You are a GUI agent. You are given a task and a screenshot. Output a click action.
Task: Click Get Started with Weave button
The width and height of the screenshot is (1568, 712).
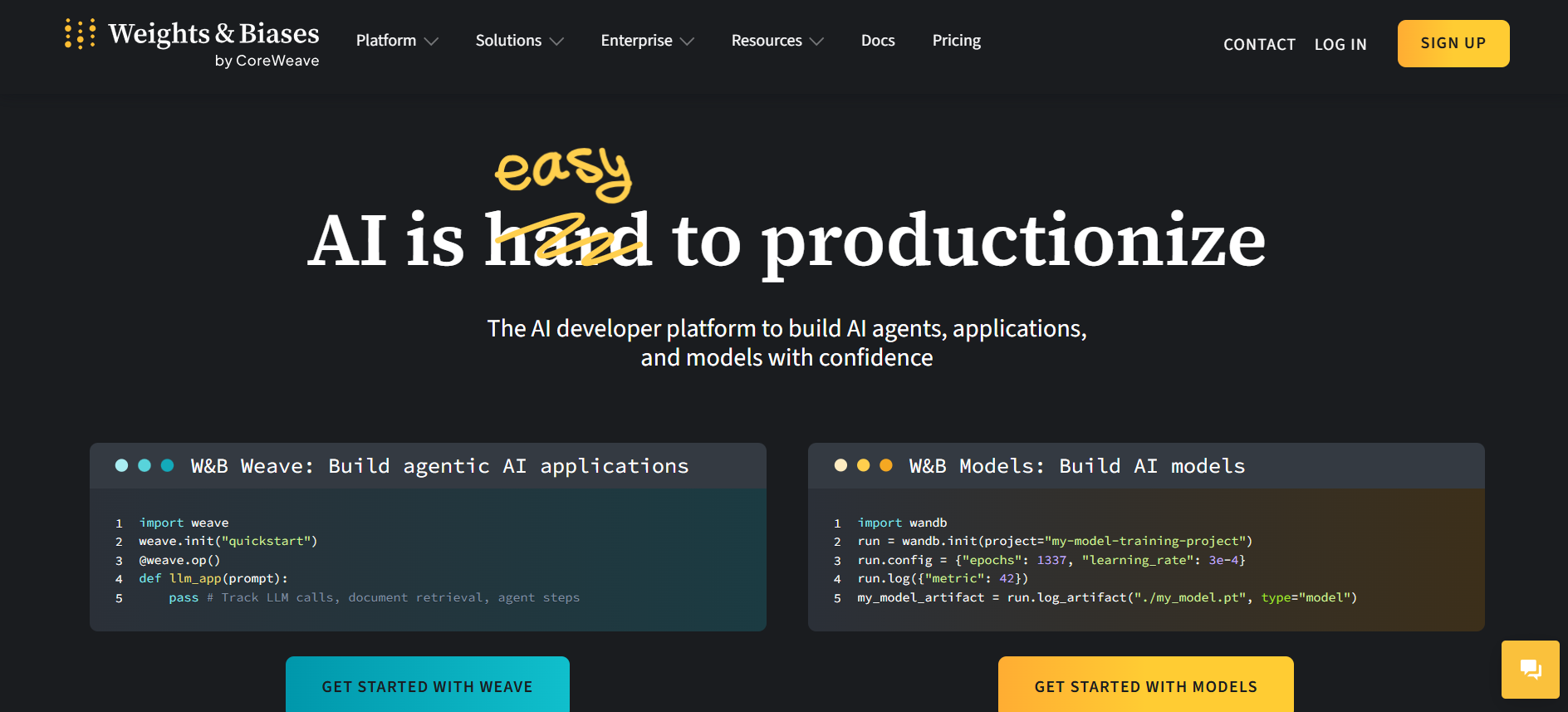click(x=427, y=685)
